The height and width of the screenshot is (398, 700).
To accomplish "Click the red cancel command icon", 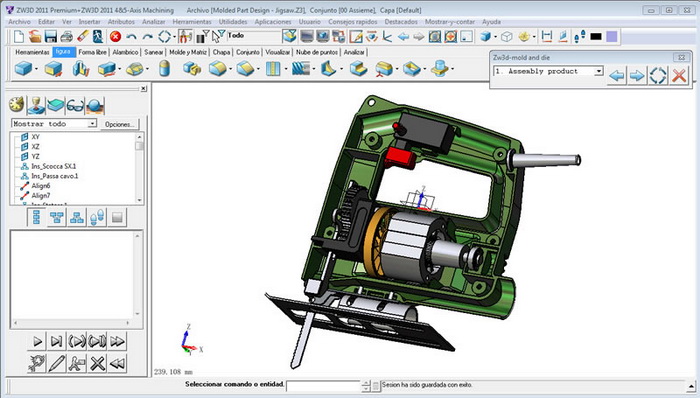I will (115, 37).
